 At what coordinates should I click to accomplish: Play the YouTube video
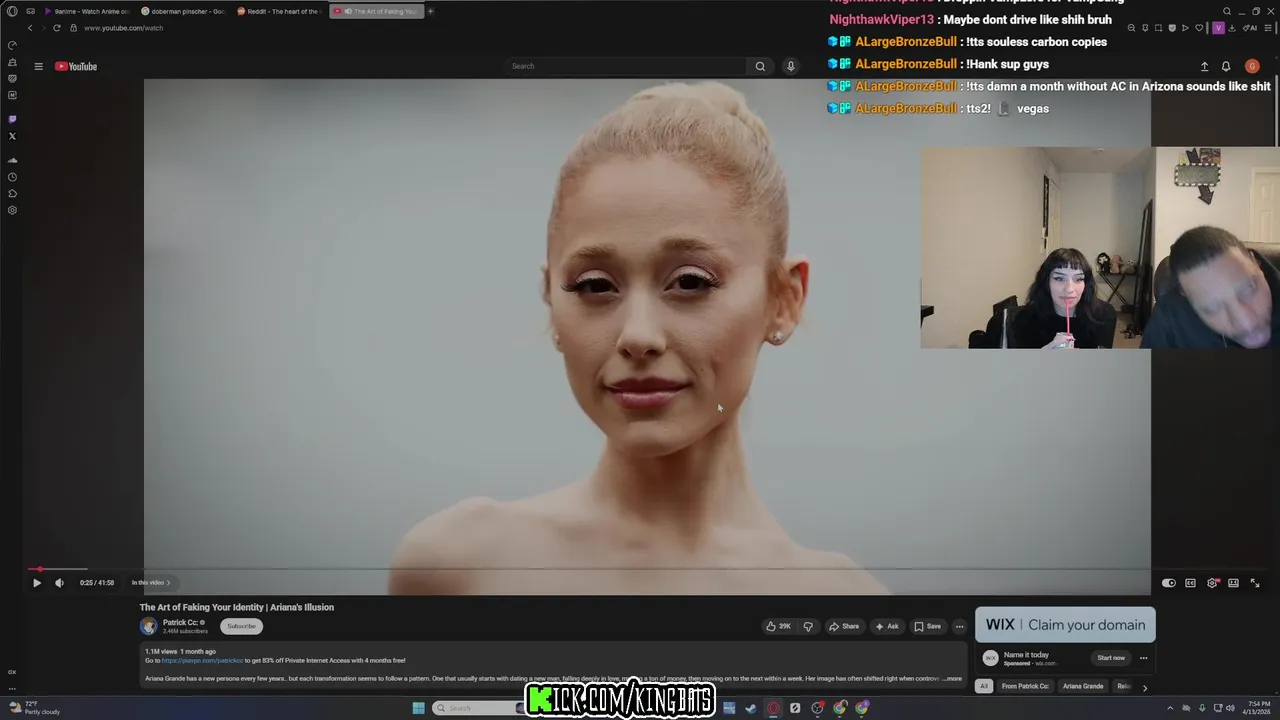click(37, 583)
